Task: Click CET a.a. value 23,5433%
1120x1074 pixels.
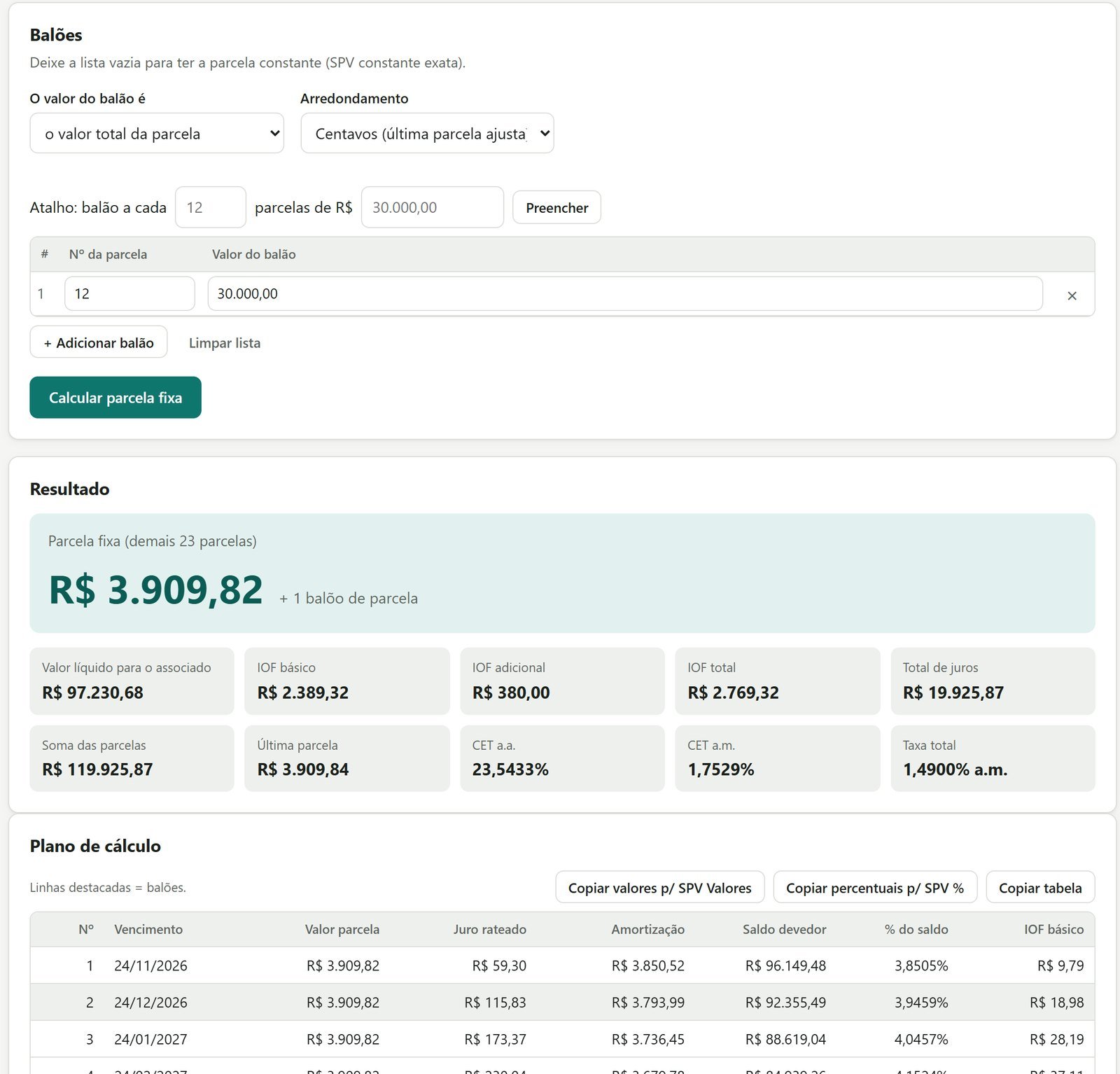Action: 510,769
